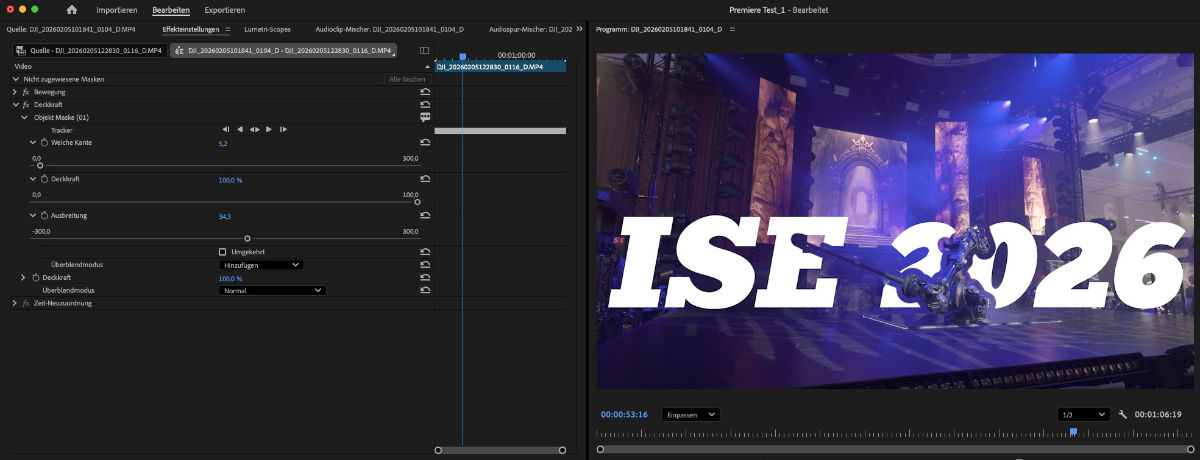Track selected mask forward

[269, 130]
